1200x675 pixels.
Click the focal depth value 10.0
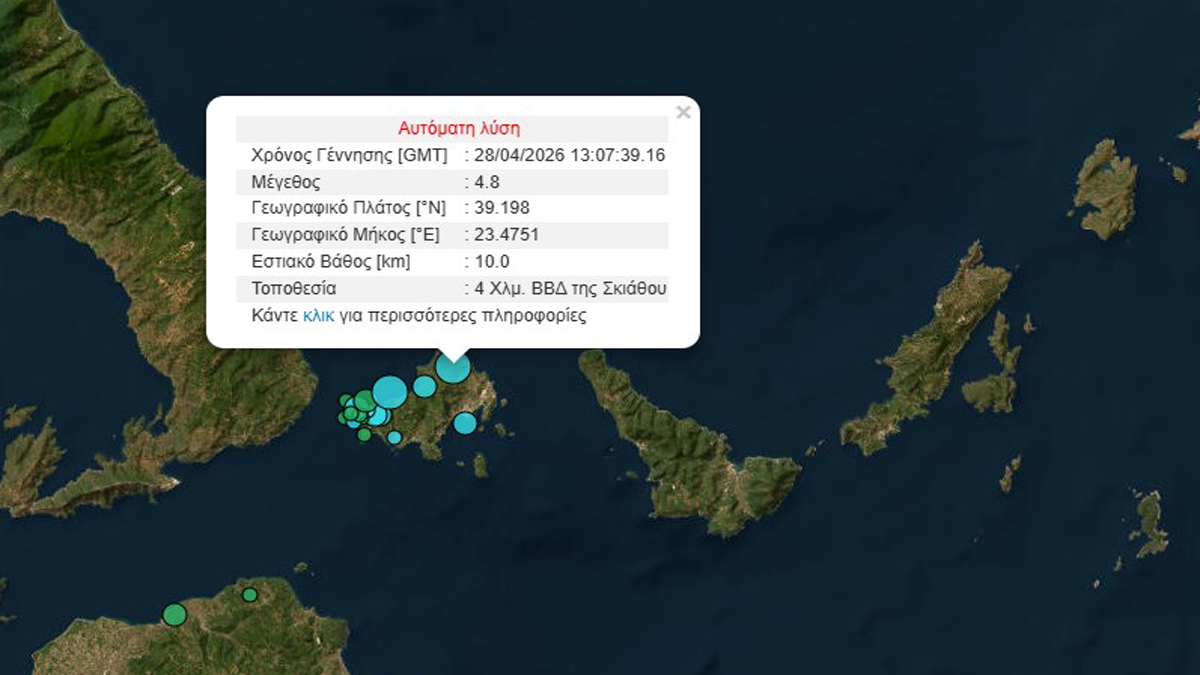(492, 262)
